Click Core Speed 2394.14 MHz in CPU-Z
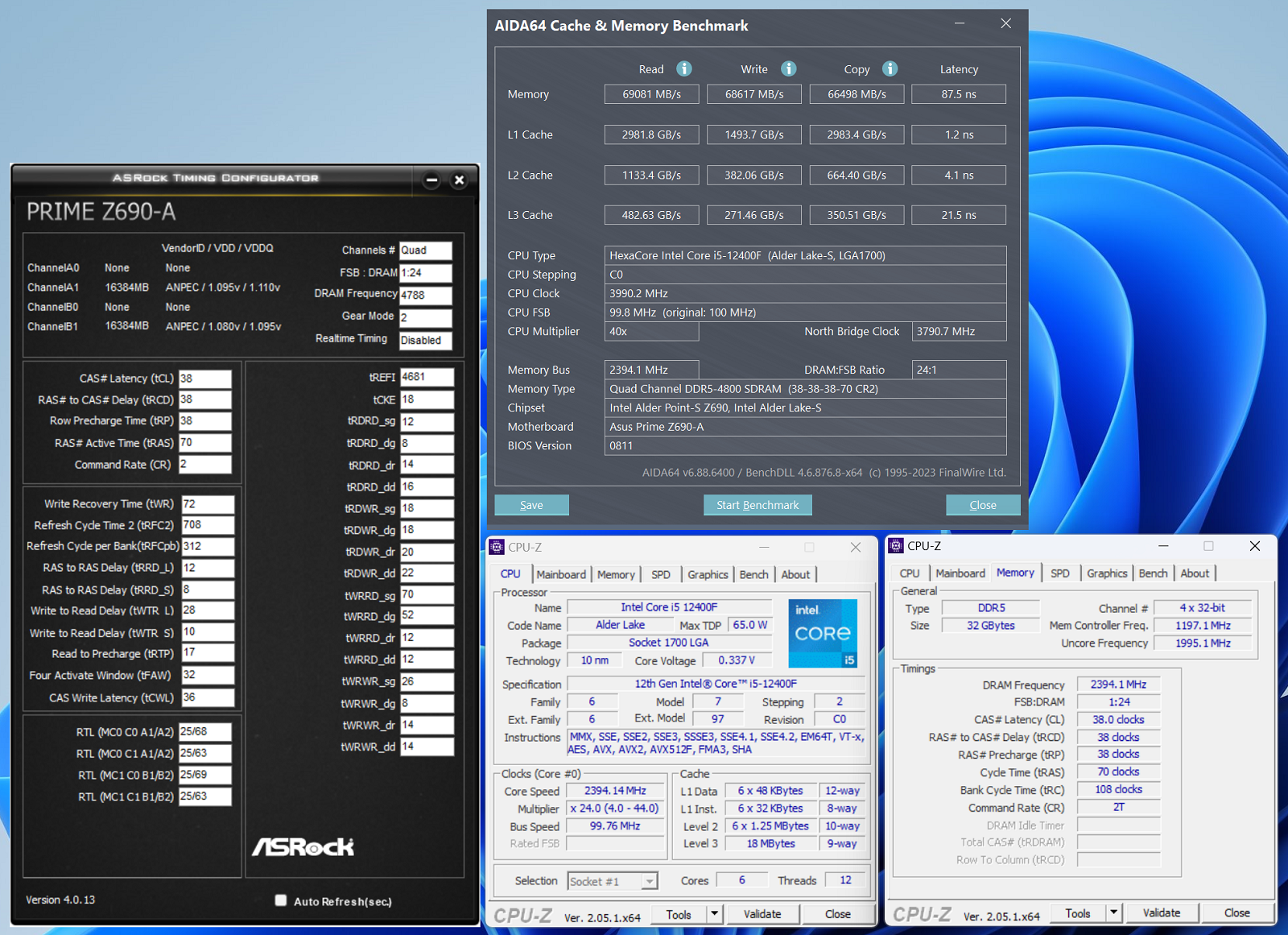Screen dimensions: 1288x935 (615, 791)
